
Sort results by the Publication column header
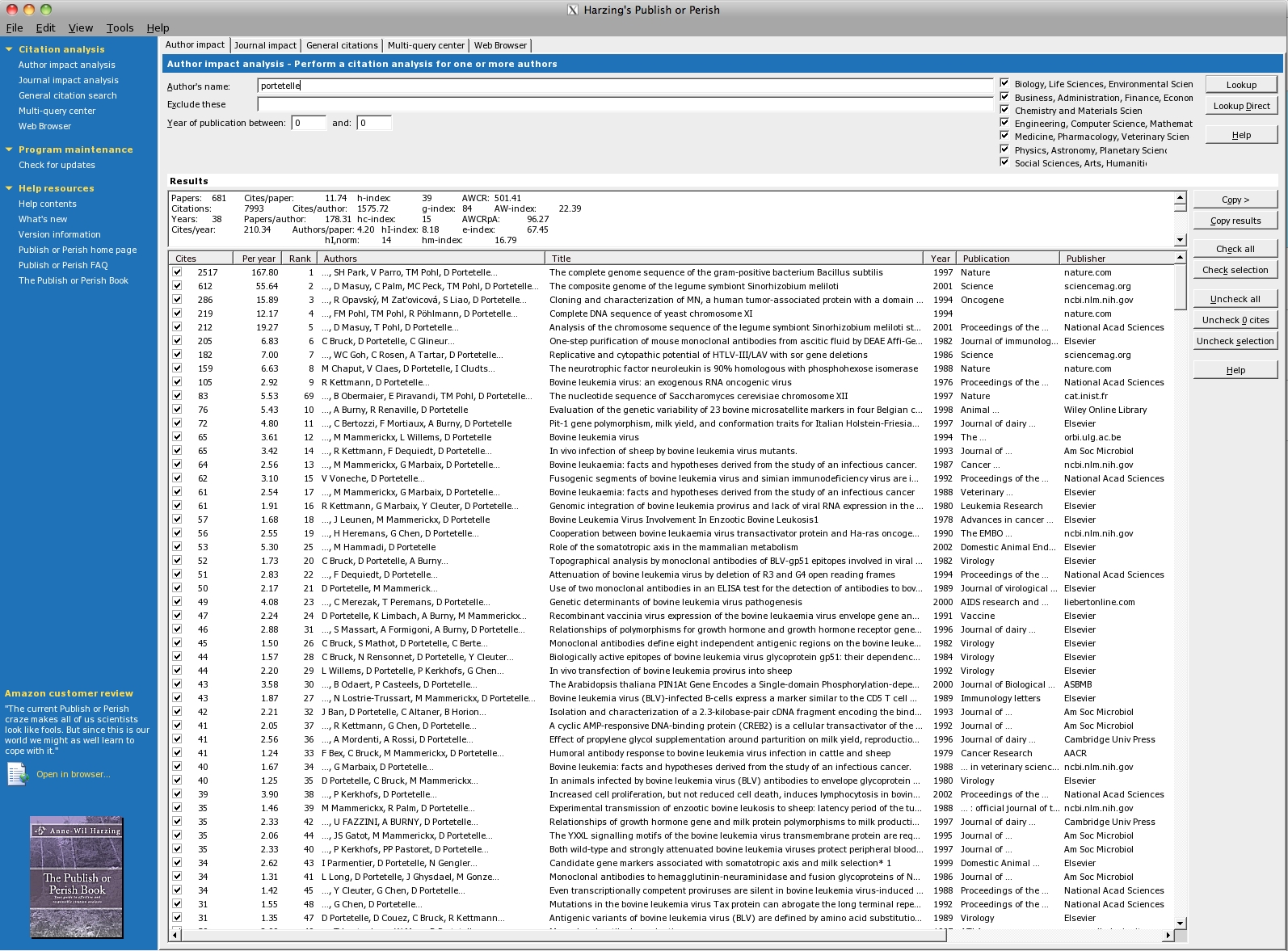coord(1008,259)
